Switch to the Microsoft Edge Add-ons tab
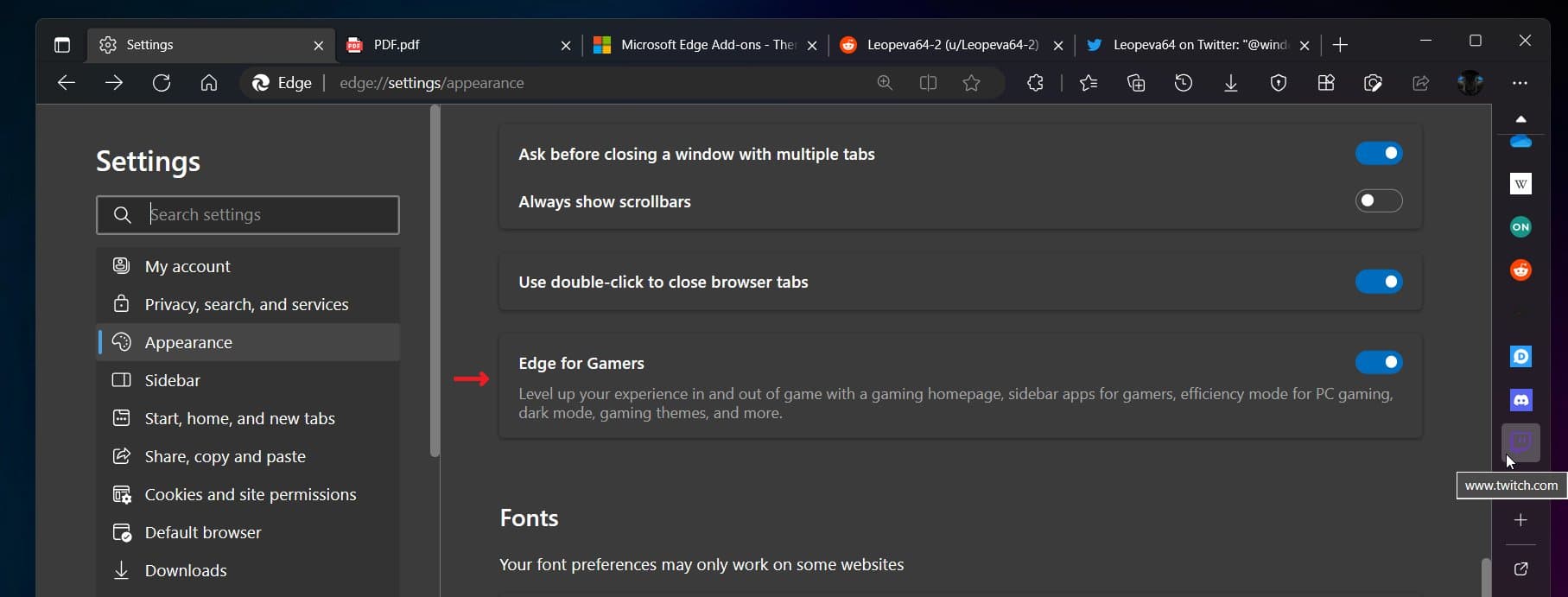 click(705, 45)
